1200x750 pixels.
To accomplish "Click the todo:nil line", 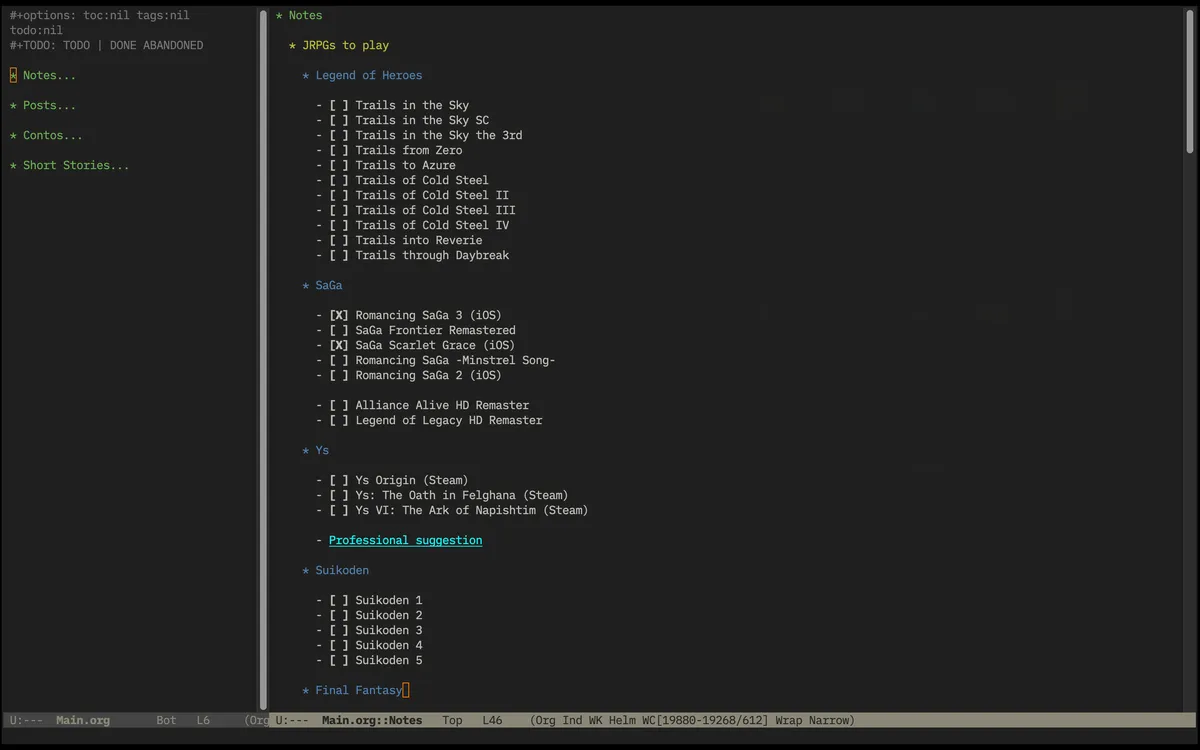I will [x=36, y=30].
